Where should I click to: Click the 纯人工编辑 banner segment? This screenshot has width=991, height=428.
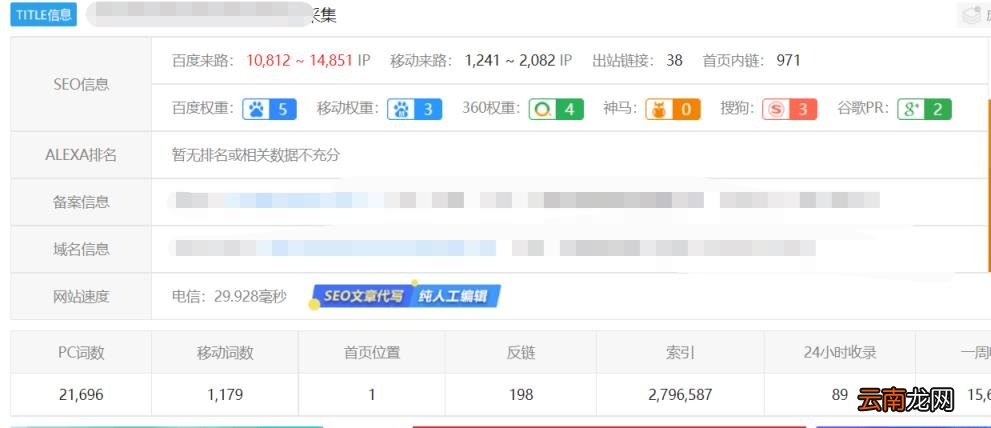tap(455, 296)
